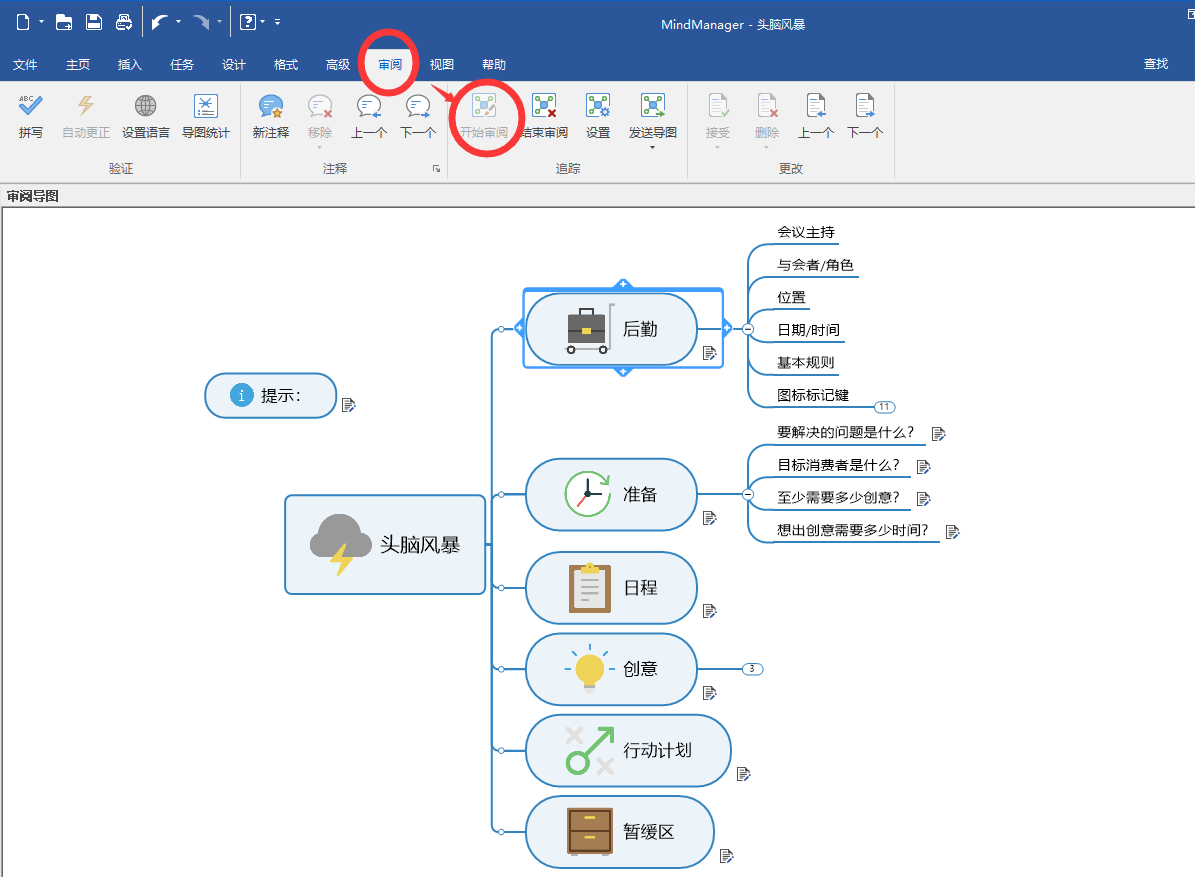Click the New document icon
Image resolution: width=1195 pixels, height=877 pixels.
pyautogui.click(x=23, y=22)
